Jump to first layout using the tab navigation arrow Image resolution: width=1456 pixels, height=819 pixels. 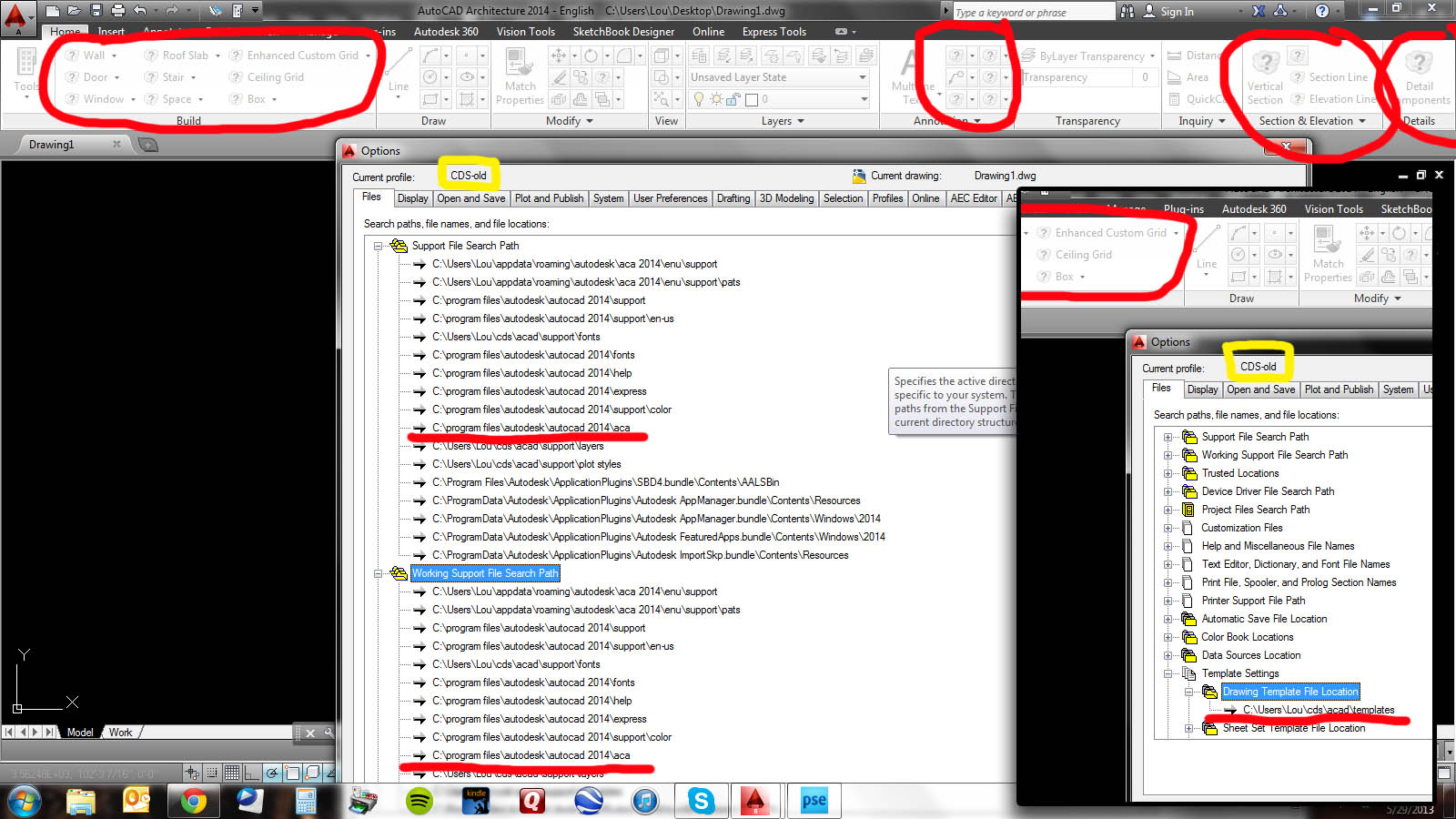(9, 733)
